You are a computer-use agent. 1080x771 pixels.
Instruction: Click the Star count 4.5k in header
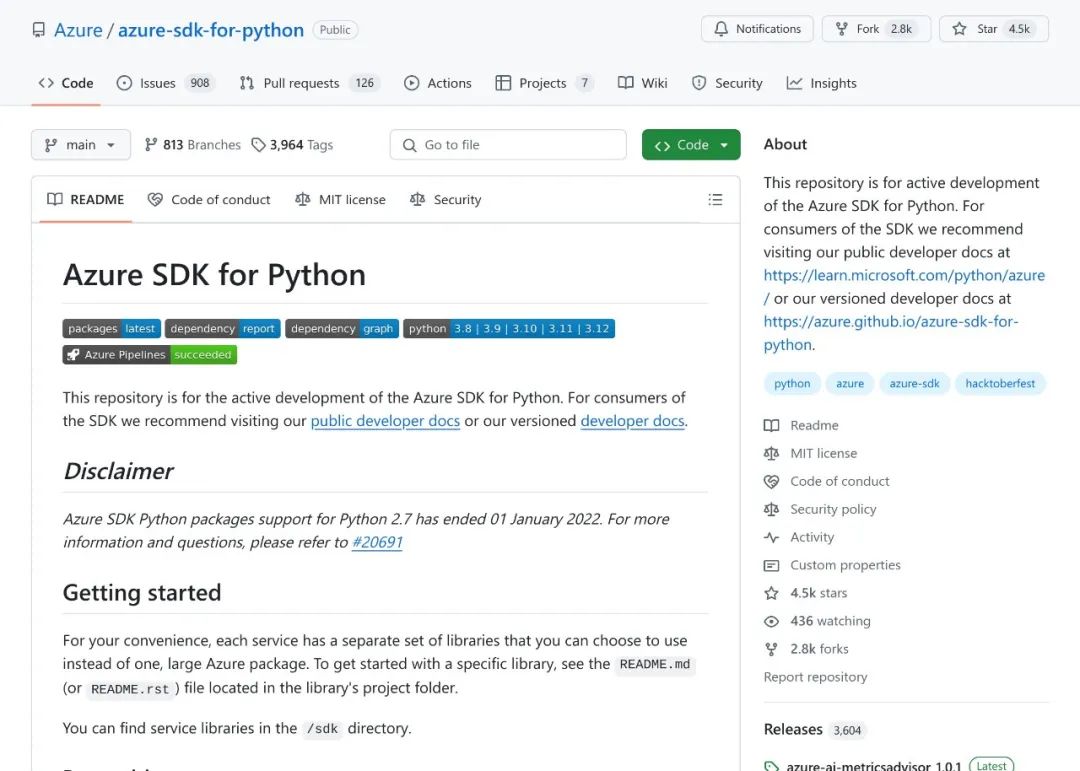tap(1019, 29)
